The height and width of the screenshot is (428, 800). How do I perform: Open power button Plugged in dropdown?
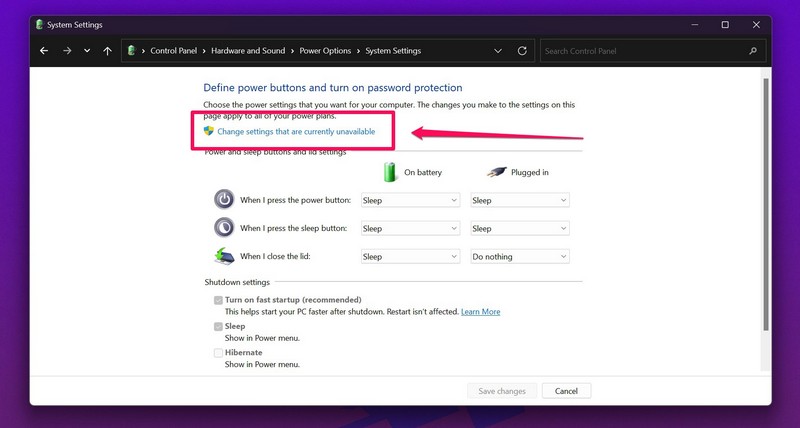(520, 200)
